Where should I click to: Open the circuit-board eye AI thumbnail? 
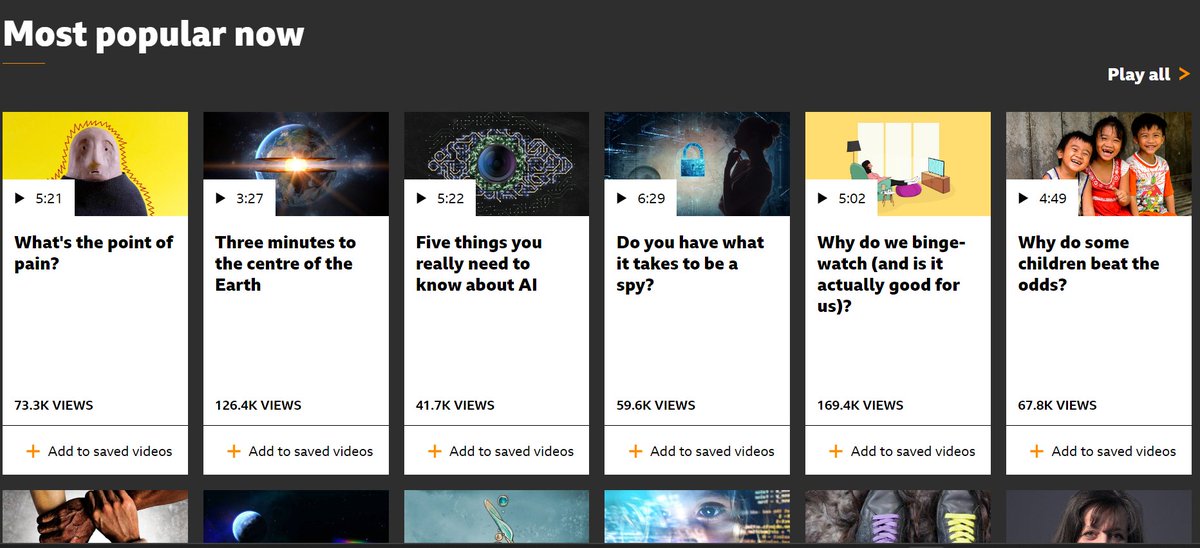(x=497, y=164)
